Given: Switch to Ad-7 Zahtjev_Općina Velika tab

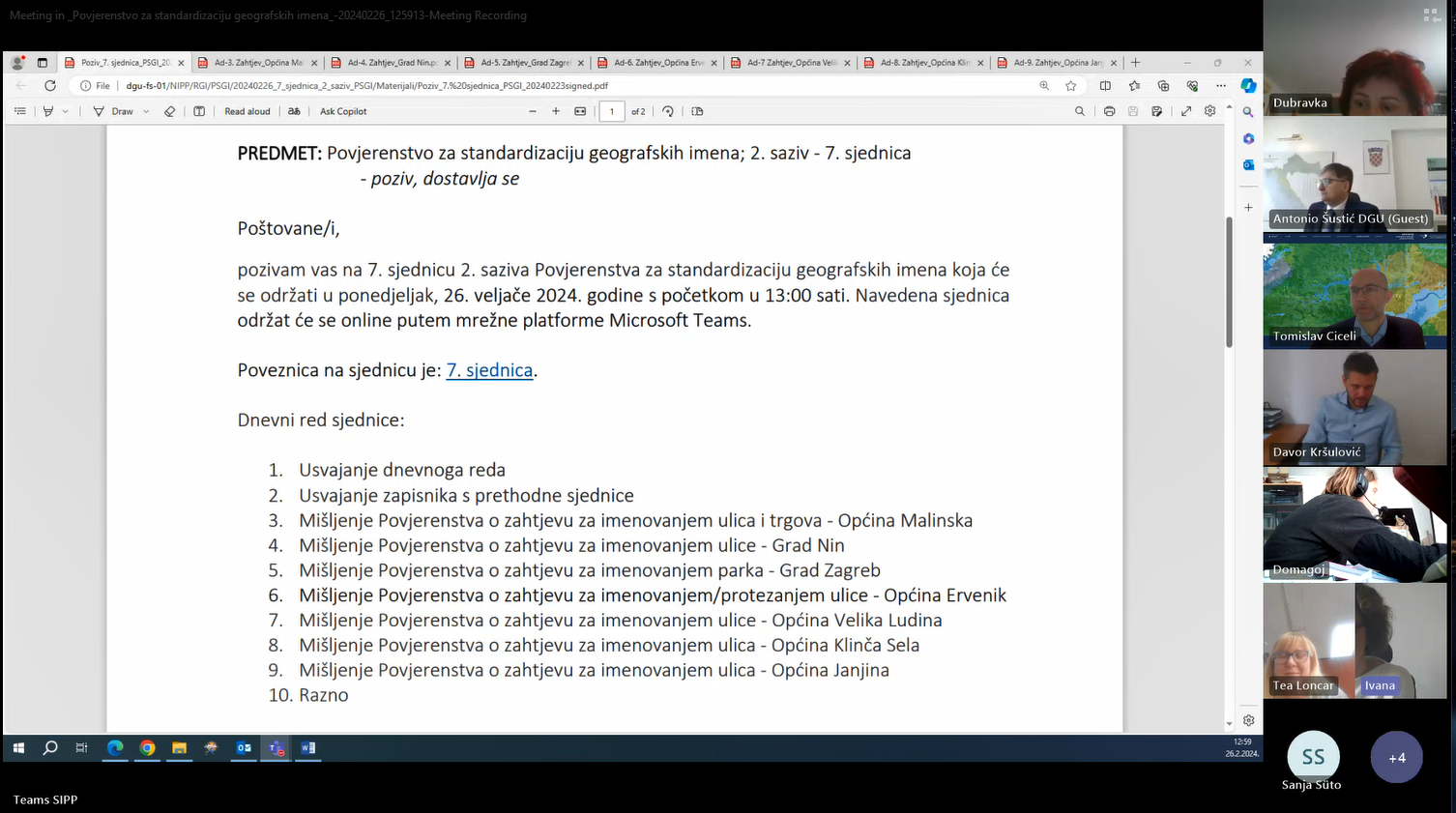Looking at the screenshot, I should point(789,63).
